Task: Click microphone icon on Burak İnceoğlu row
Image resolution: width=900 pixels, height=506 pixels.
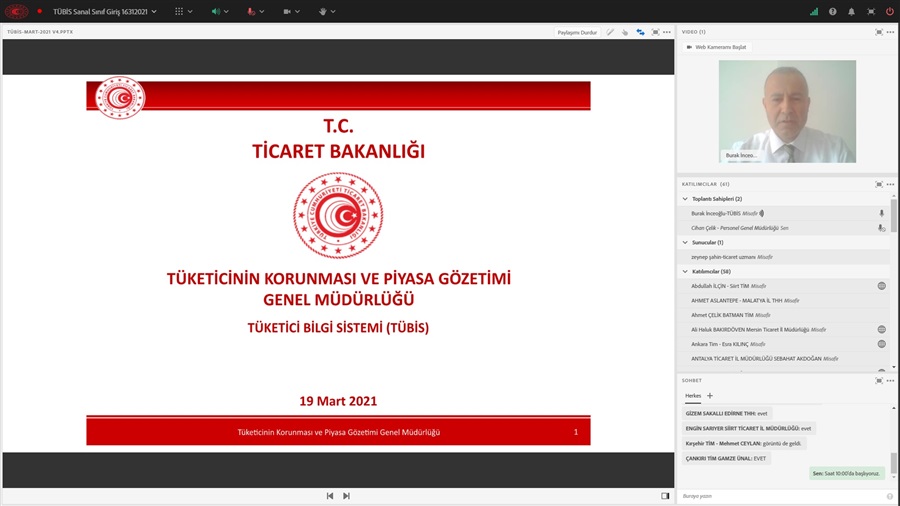Action: click(881, 213)
